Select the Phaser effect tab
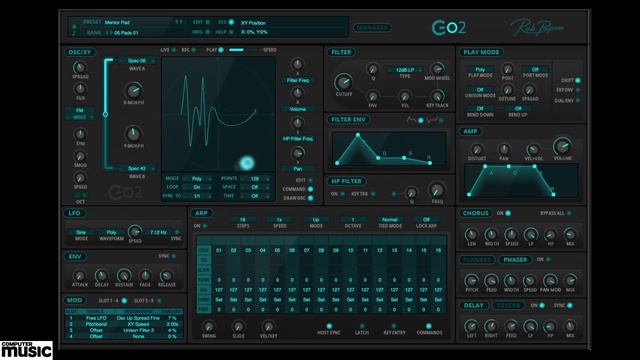640x360 pixels. [515, 260]
